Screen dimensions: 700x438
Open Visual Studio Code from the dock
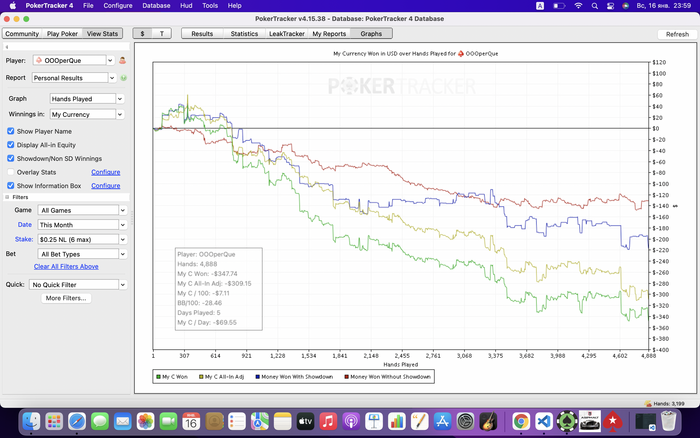(544, 421)
